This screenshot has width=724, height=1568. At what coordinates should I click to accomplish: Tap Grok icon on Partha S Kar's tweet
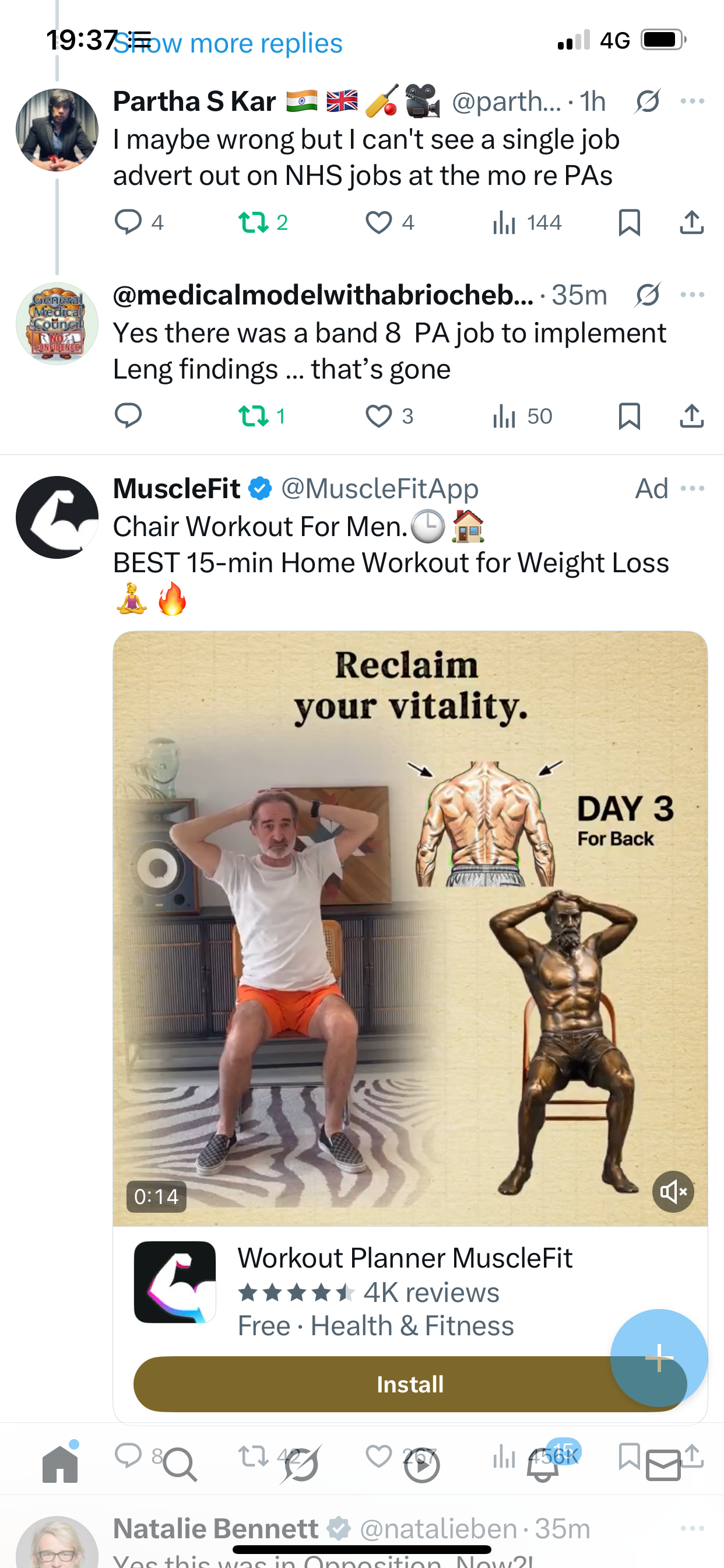(647, 101)
